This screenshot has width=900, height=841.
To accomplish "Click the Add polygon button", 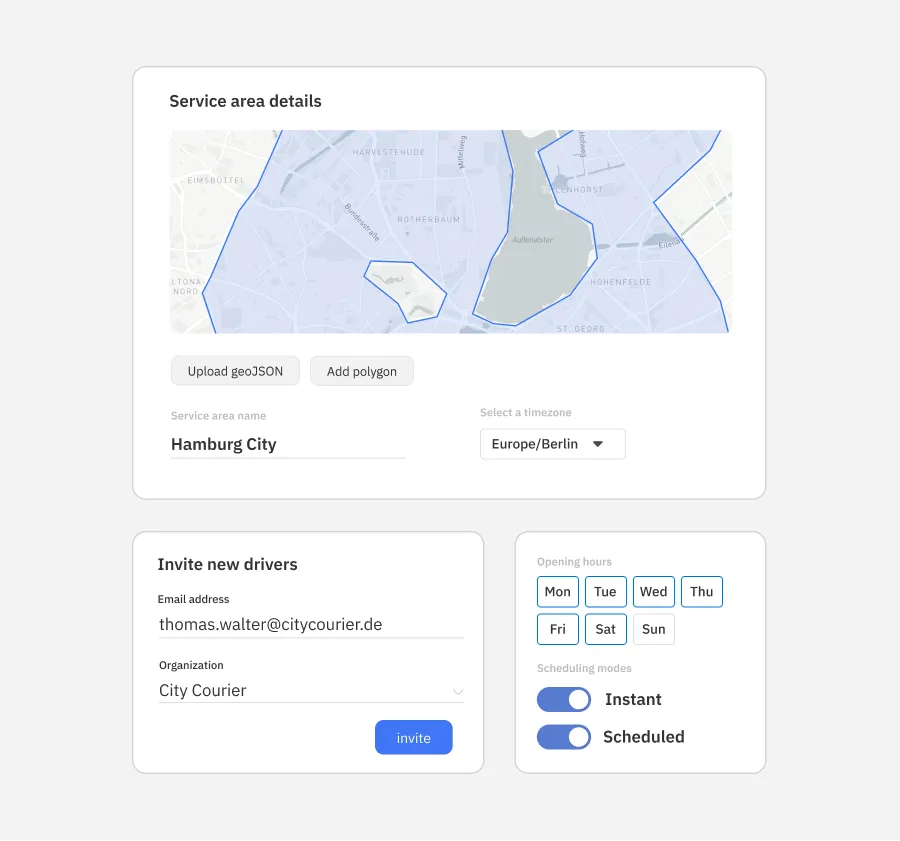I will click(361, 370).
